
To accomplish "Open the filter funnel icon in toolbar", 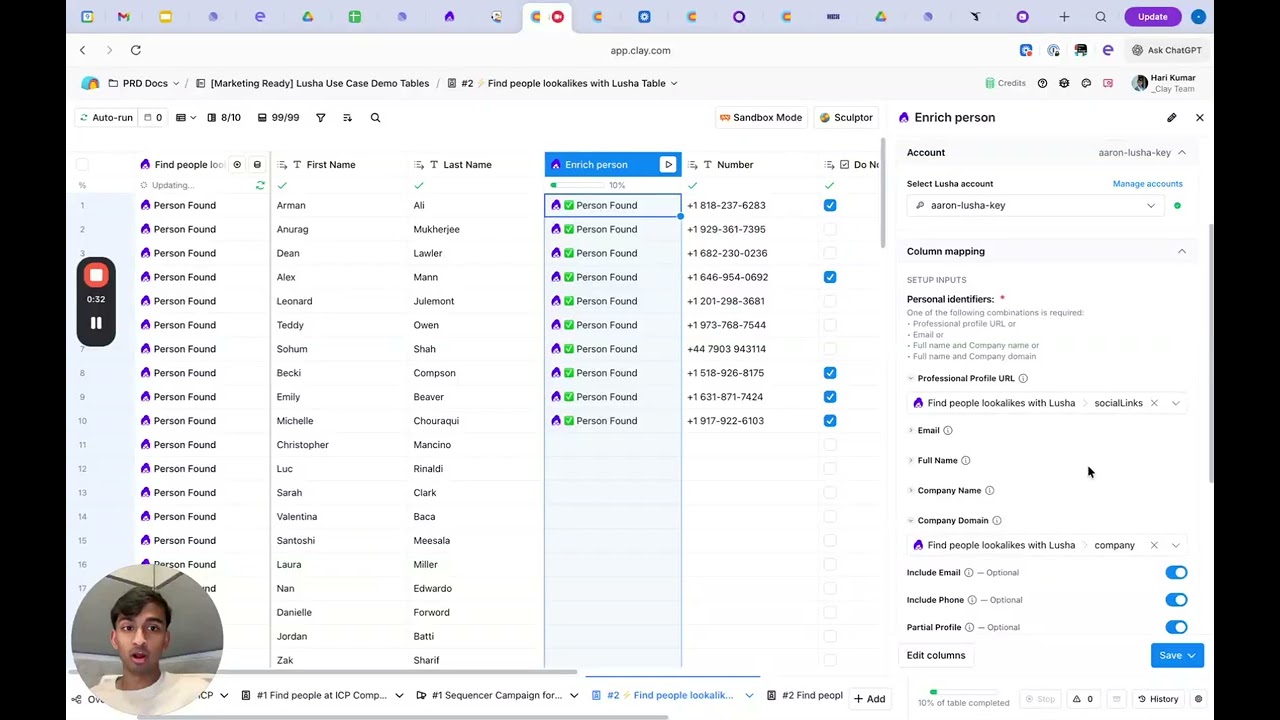I will (x=321, y=118).
